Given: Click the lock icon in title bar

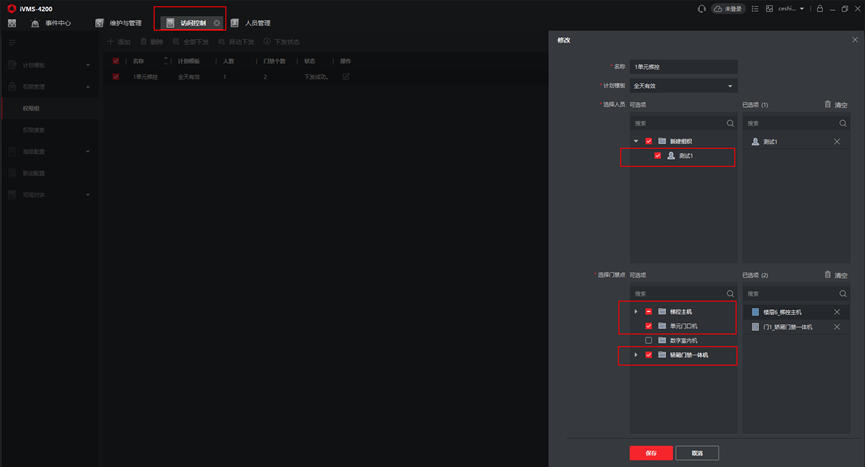Looking at the screenshot, I should coord(820,9).
